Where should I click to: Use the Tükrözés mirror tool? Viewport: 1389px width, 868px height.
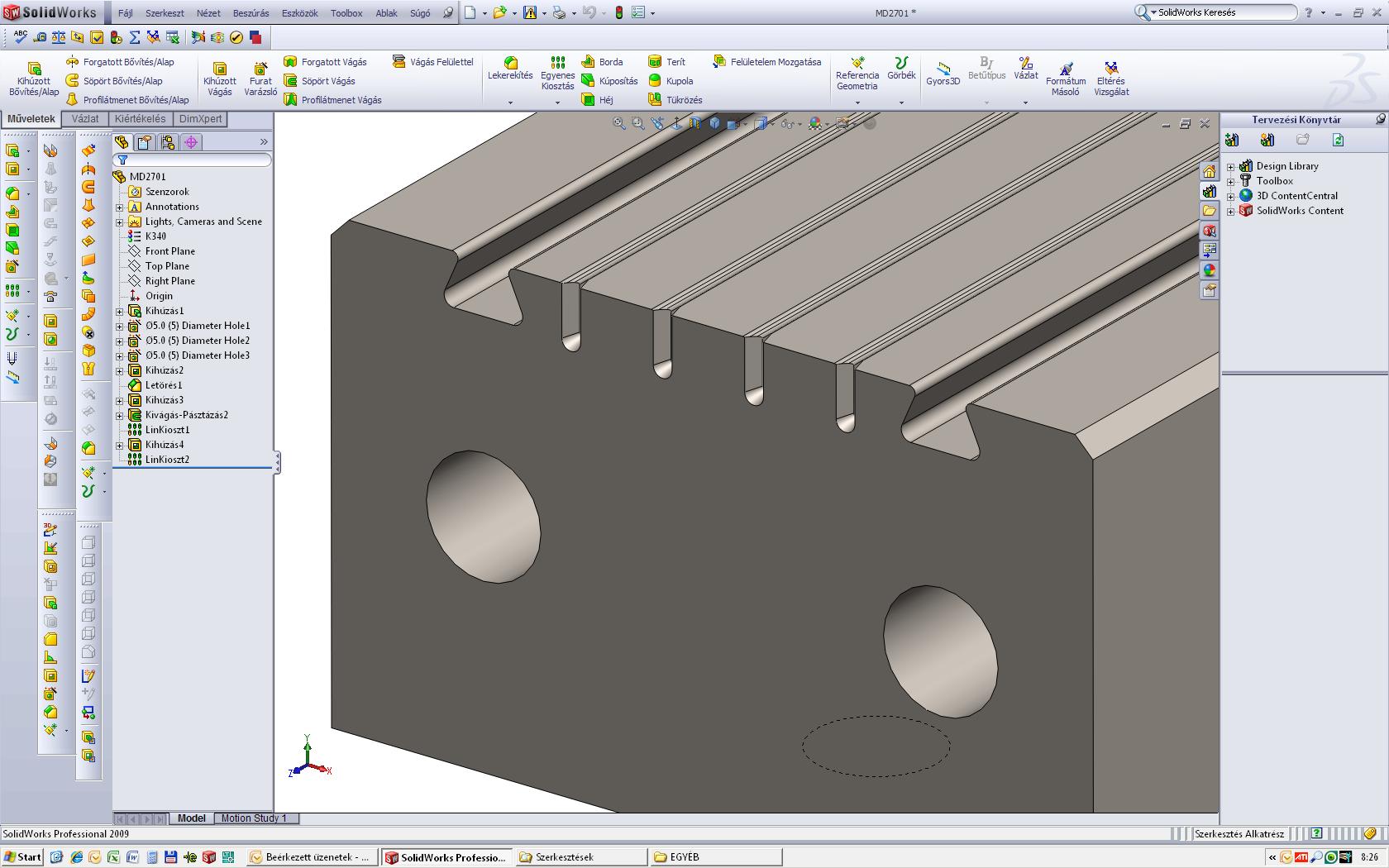pyautogui.click(x=675, y=100)
